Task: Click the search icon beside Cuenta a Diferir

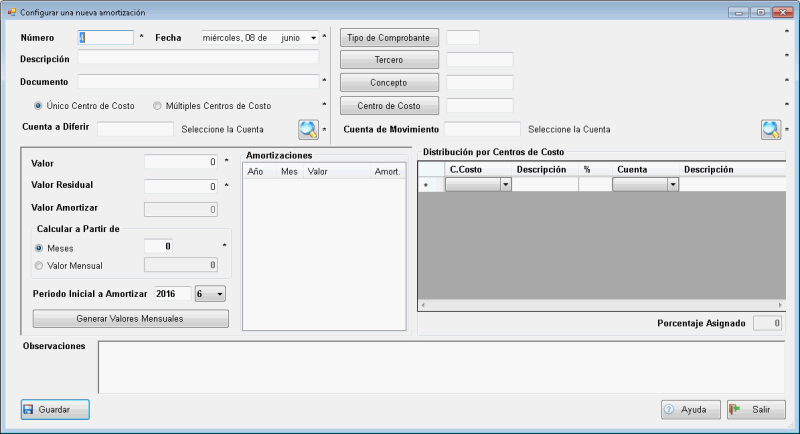Action: coord(308,129)
